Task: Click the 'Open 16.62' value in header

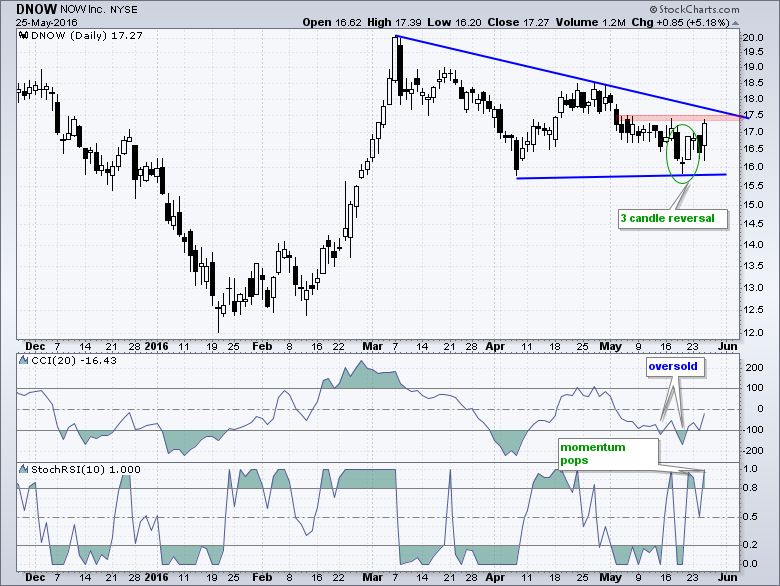Action: tap(332, 22)
